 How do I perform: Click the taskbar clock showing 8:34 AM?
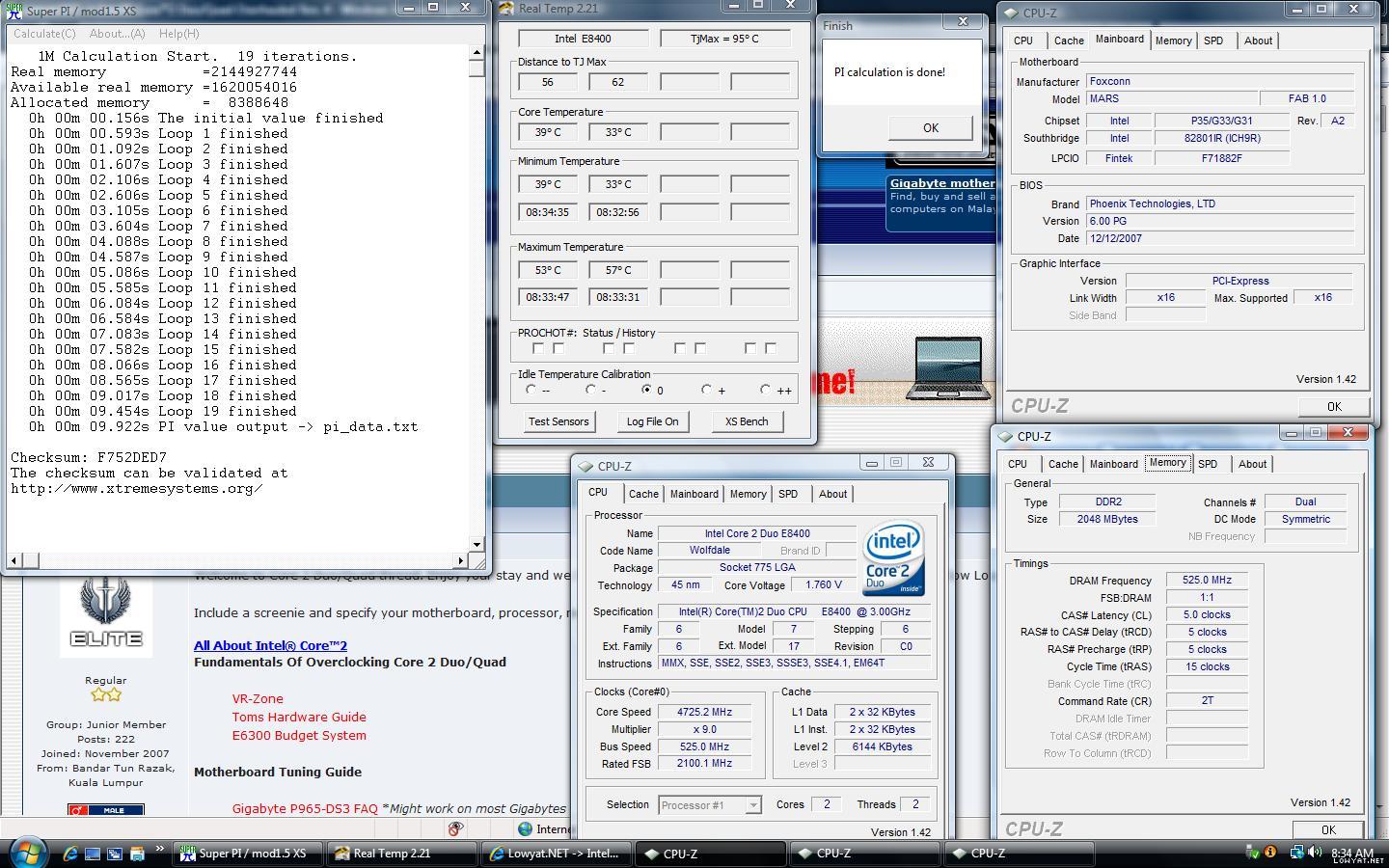(x=1351, y=854)
